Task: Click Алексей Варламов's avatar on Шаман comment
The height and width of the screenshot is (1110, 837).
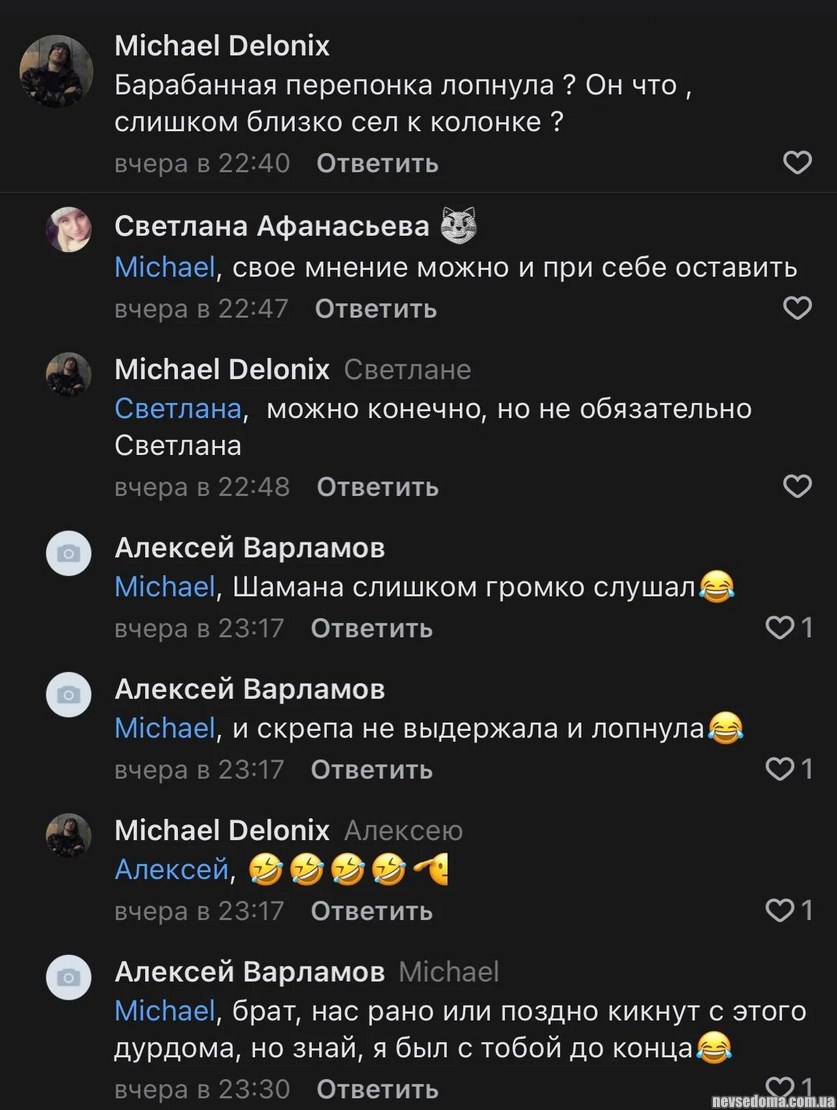Action: [69, 552]
